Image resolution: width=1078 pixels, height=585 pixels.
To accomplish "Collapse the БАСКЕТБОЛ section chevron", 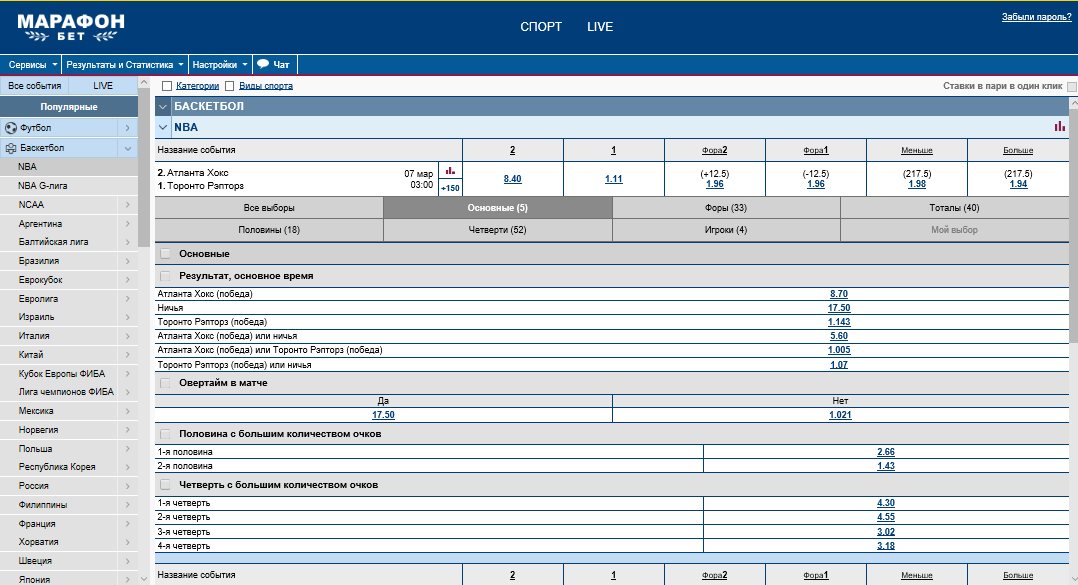I will (x=163, y=106).
